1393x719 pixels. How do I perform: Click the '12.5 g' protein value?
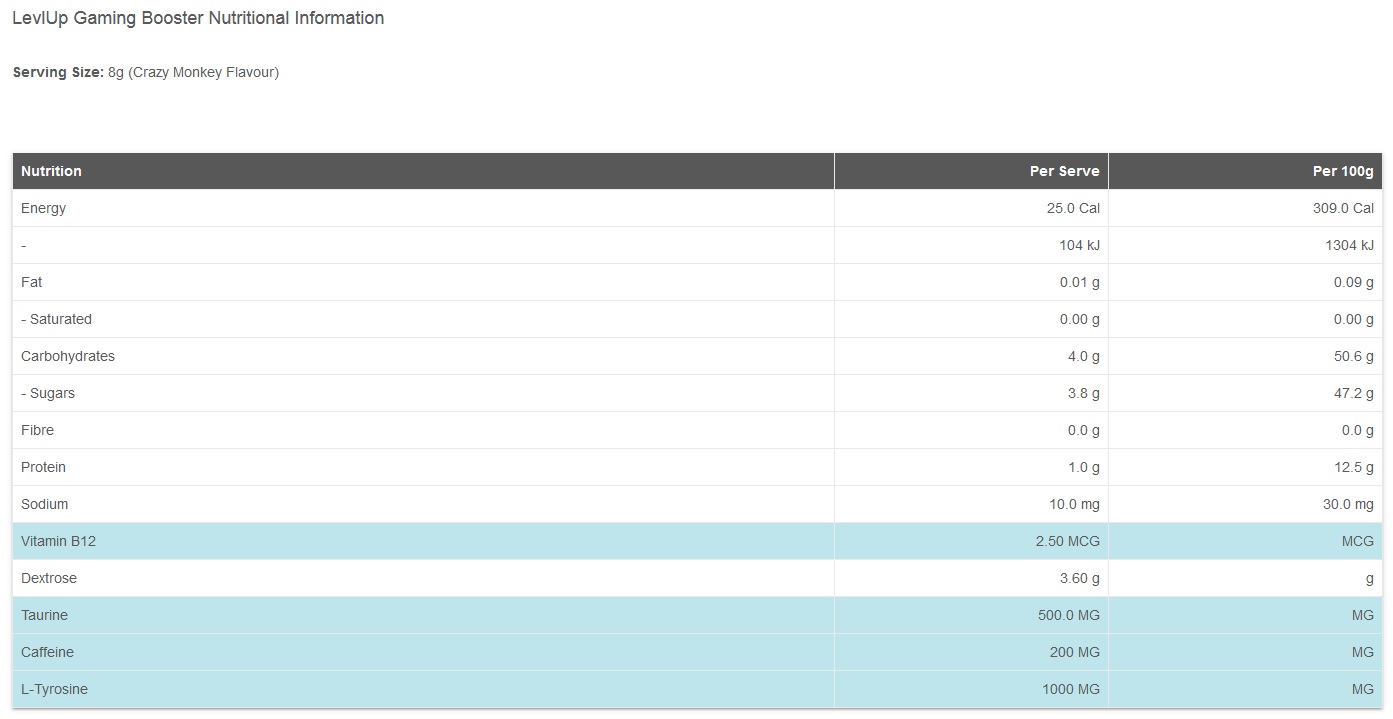pyautogui.click(x=1354, y=467)
